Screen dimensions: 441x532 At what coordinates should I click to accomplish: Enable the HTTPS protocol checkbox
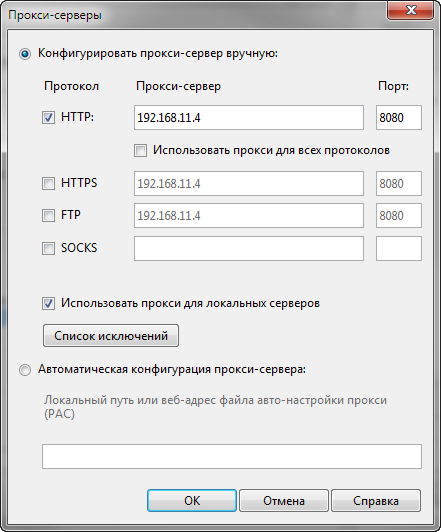tap(48, 184)
